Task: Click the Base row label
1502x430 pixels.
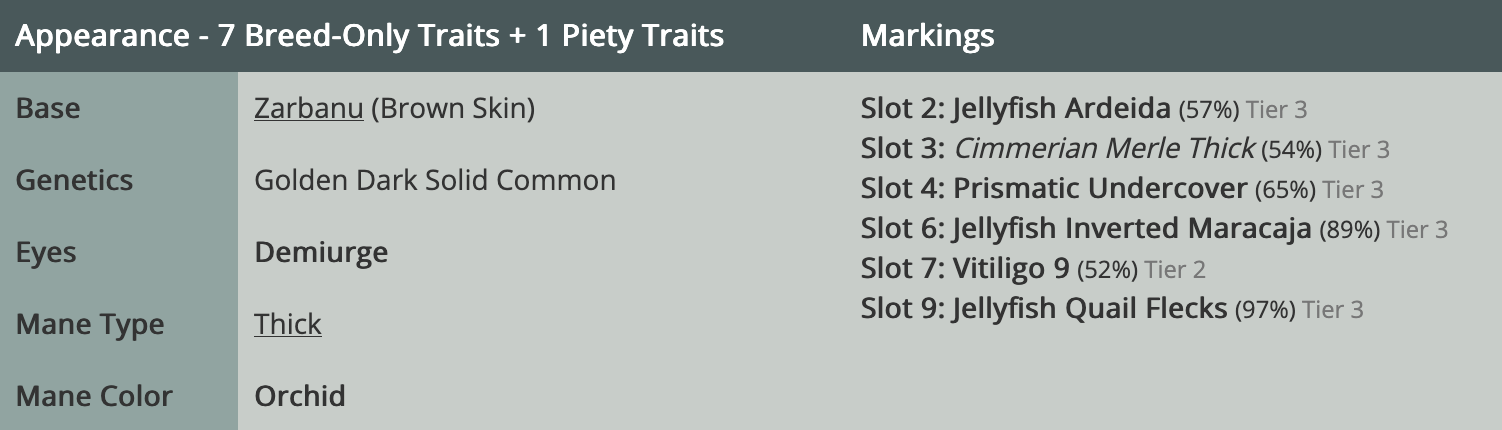Action: 48,108
